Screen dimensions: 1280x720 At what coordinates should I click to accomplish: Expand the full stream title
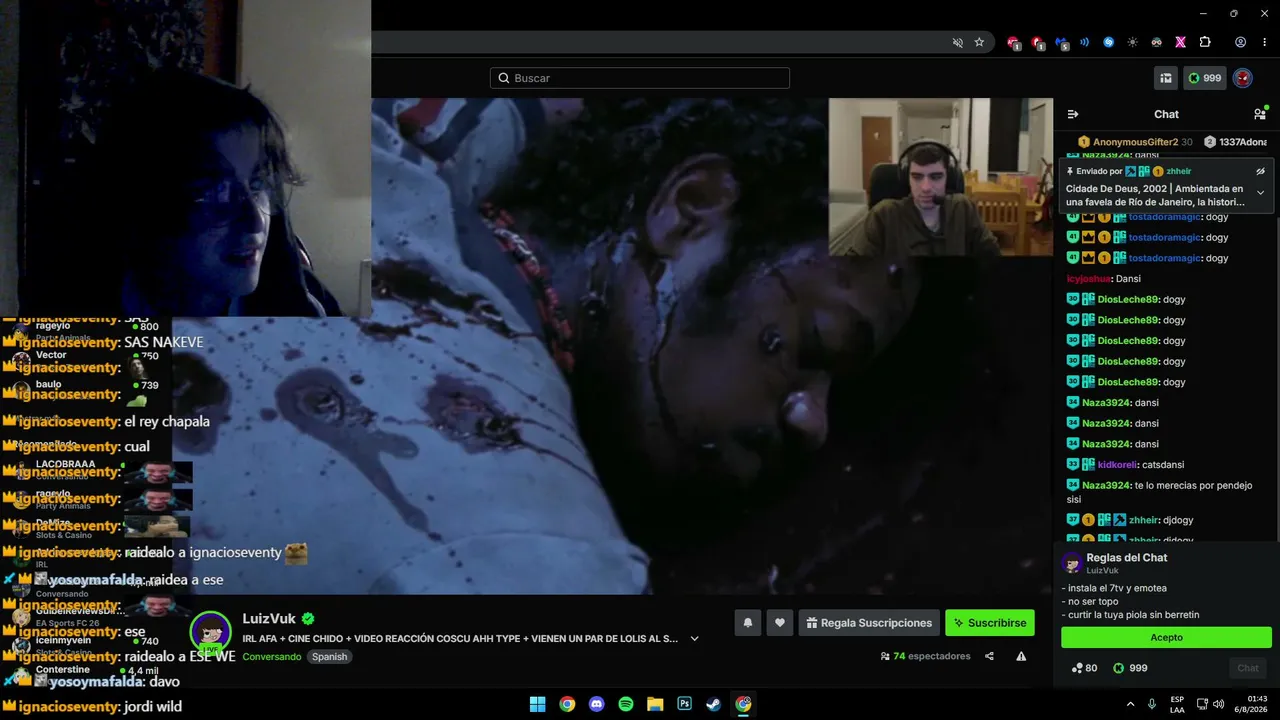point(694,638)
